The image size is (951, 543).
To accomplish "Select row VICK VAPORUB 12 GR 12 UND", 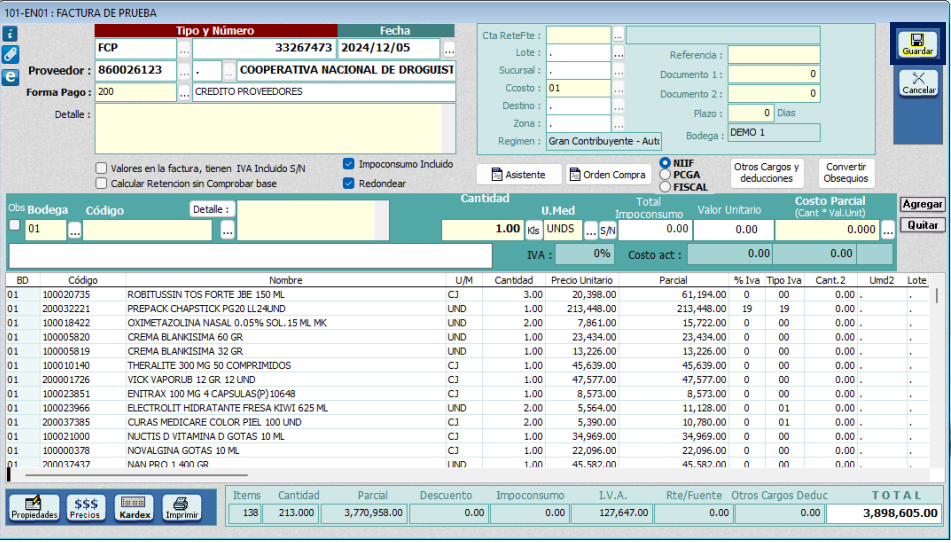I will pyautogui.click(x=467, y=379).
